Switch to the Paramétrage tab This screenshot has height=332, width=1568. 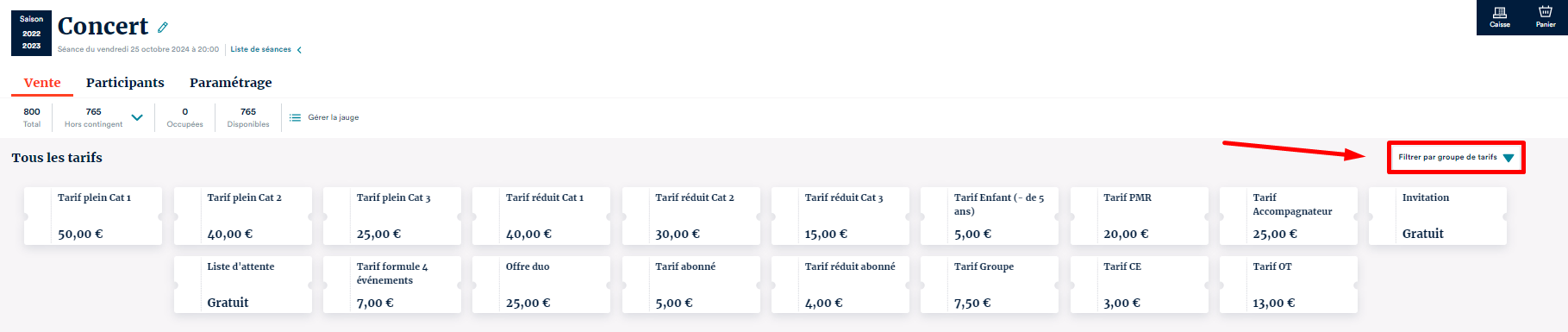pyautogui.click(x=230, y=83)
